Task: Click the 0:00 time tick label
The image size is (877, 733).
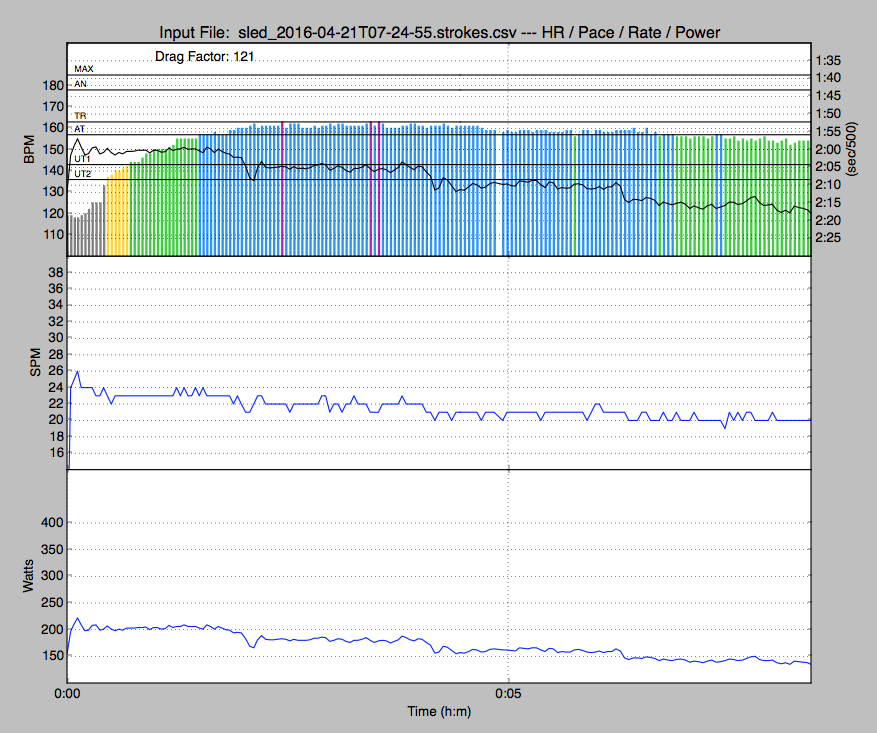Action: (x=68, y=693)
